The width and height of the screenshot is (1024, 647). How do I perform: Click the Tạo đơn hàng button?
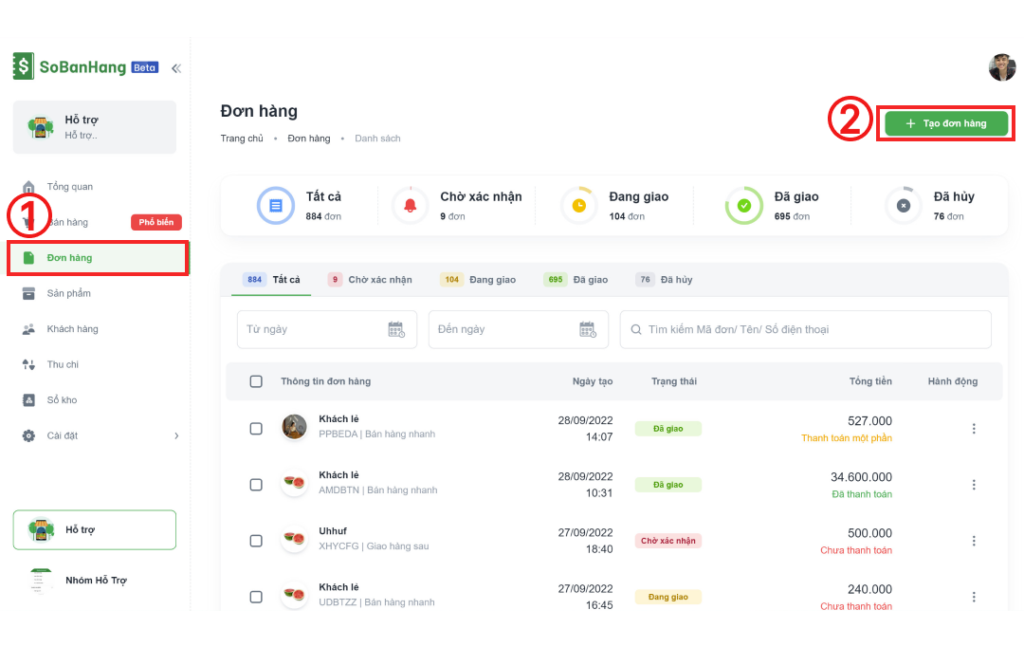(945, 124)
